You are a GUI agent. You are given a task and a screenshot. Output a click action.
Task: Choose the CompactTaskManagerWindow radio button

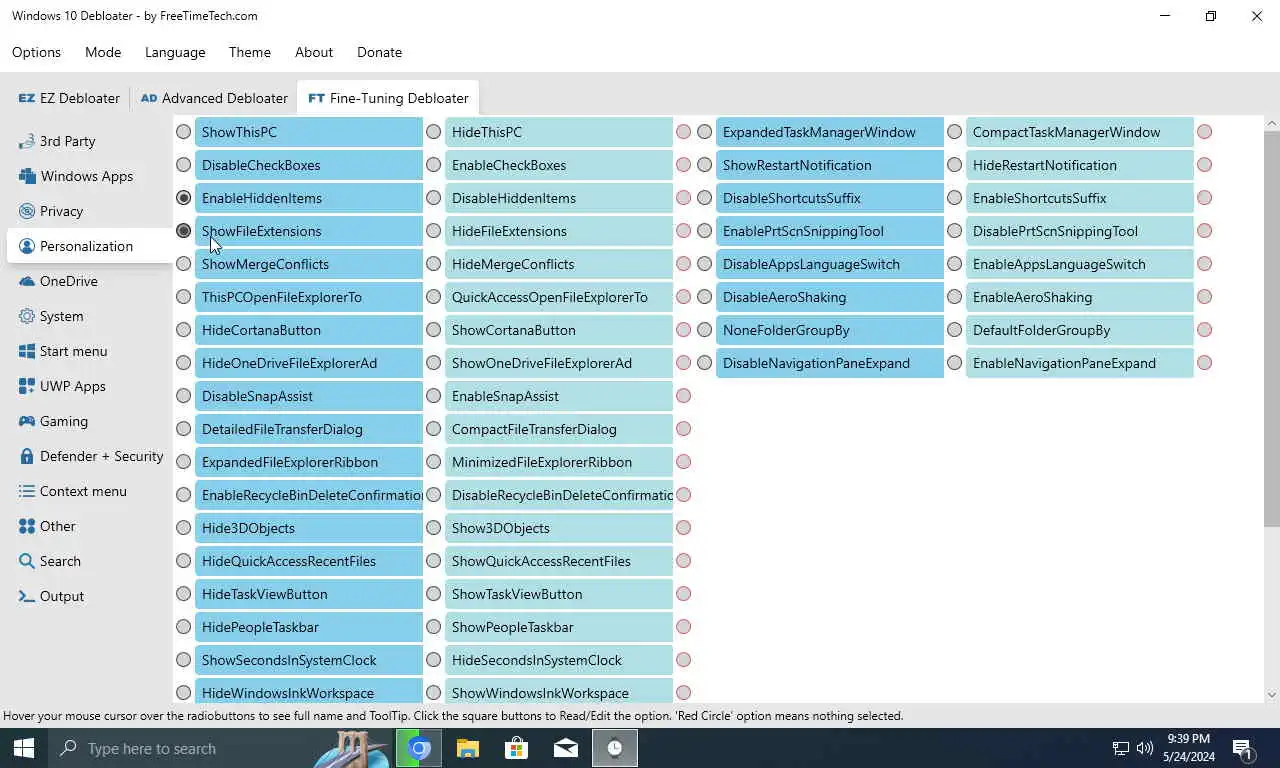954,132
